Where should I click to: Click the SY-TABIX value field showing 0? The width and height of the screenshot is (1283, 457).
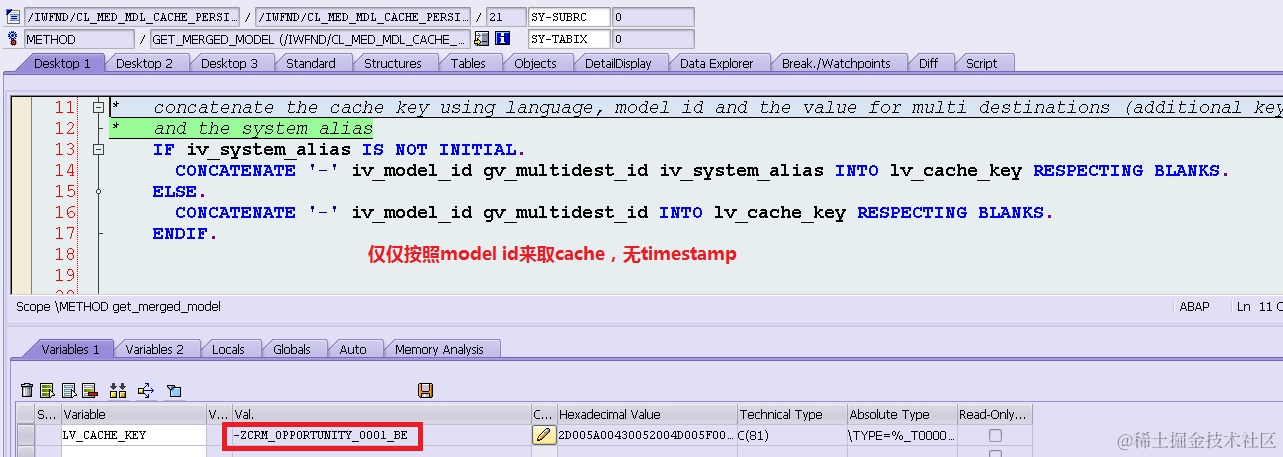[x=652, y=39]
